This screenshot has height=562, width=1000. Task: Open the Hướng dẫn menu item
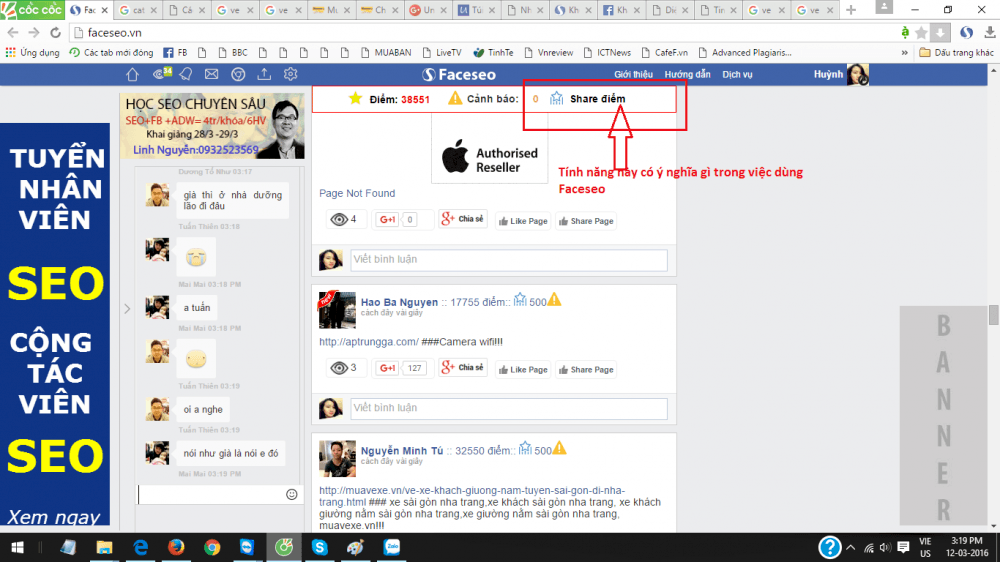click(688, 75)
